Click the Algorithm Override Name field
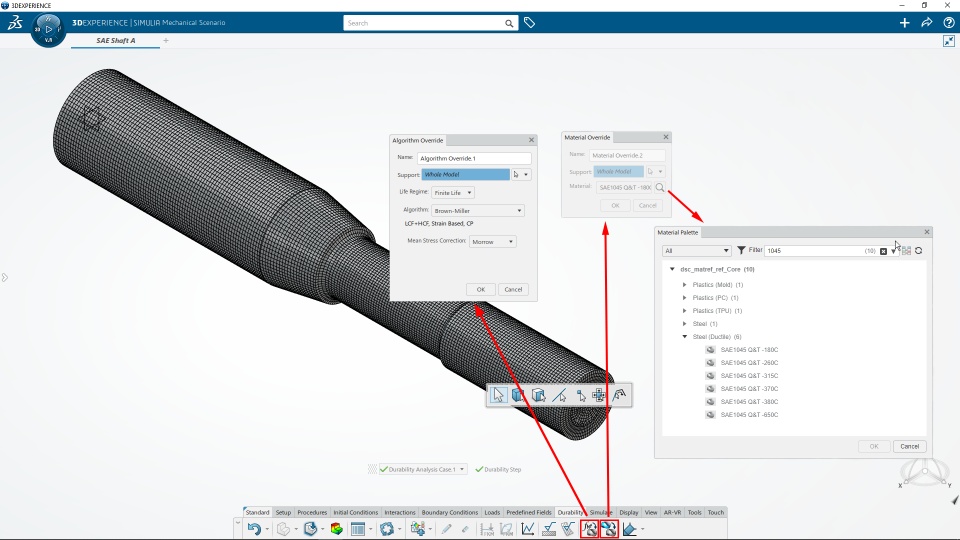 point(474,158)
